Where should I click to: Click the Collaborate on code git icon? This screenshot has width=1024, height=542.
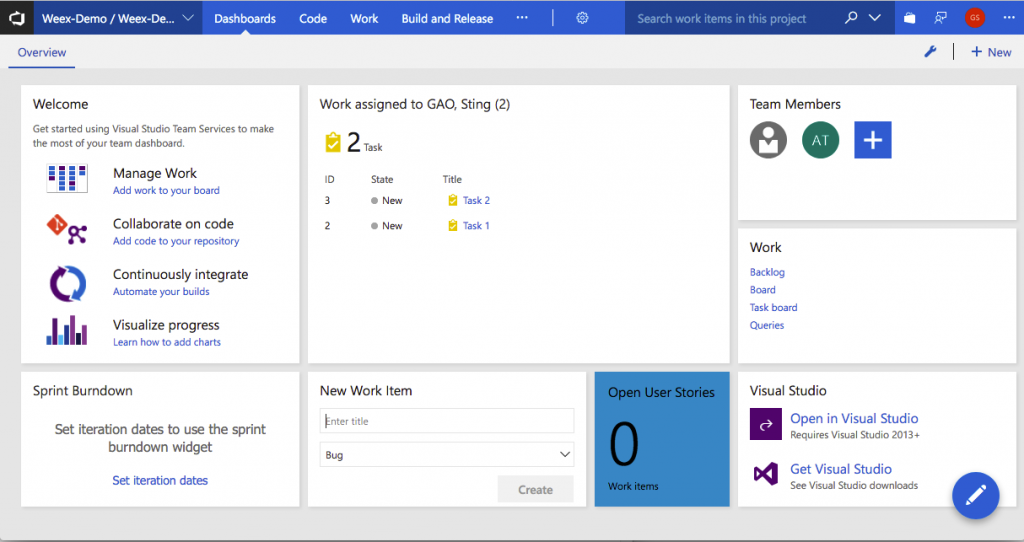click(67, 229)
